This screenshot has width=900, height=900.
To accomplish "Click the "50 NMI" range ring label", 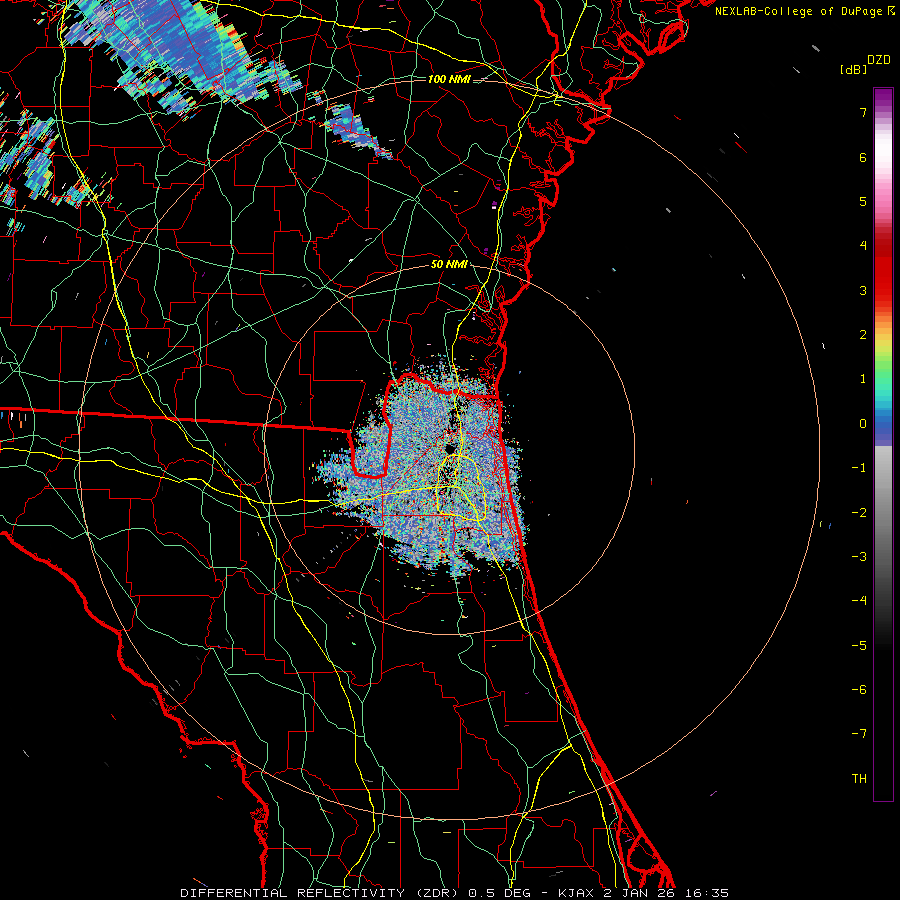I will (449, 264).
